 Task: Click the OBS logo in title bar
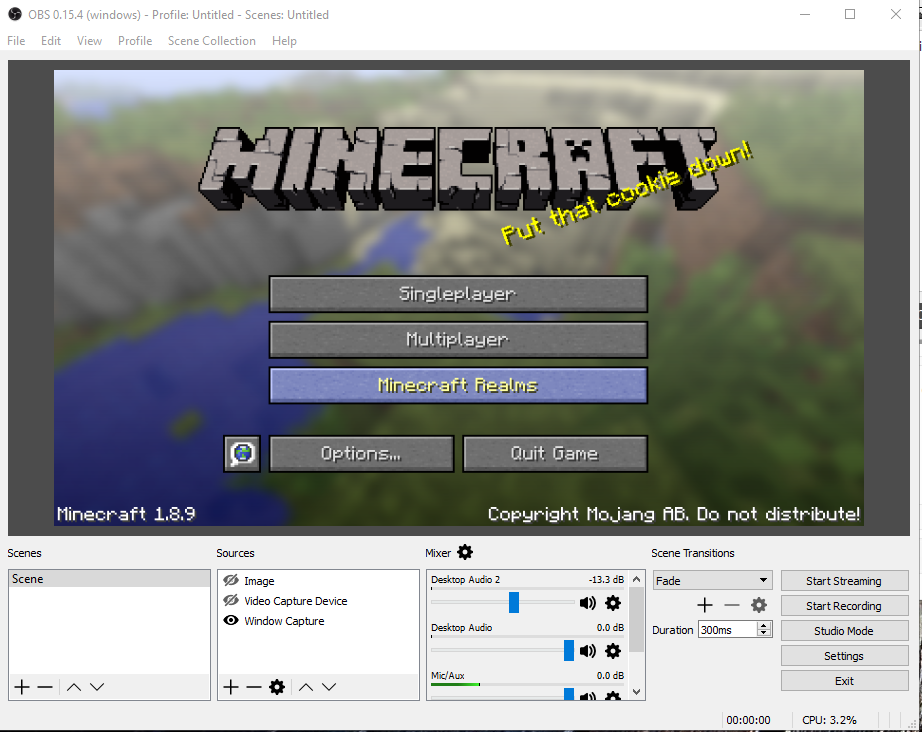(15, 14)
